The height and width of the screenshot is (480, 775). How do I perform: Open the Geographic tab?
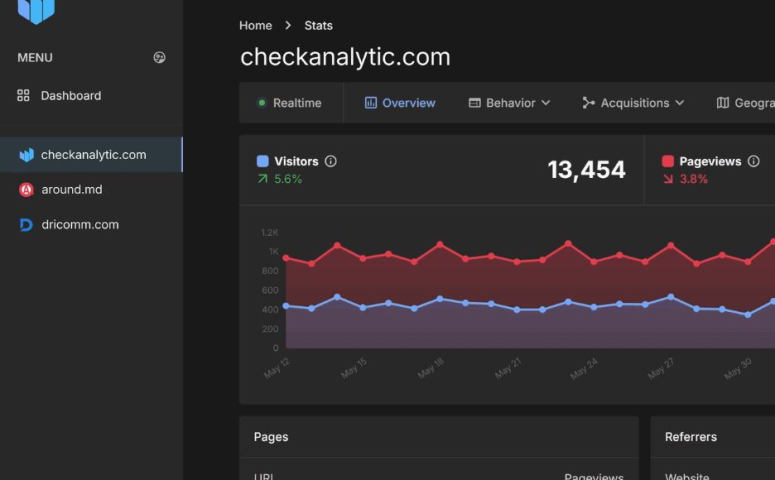pos(746,103)
